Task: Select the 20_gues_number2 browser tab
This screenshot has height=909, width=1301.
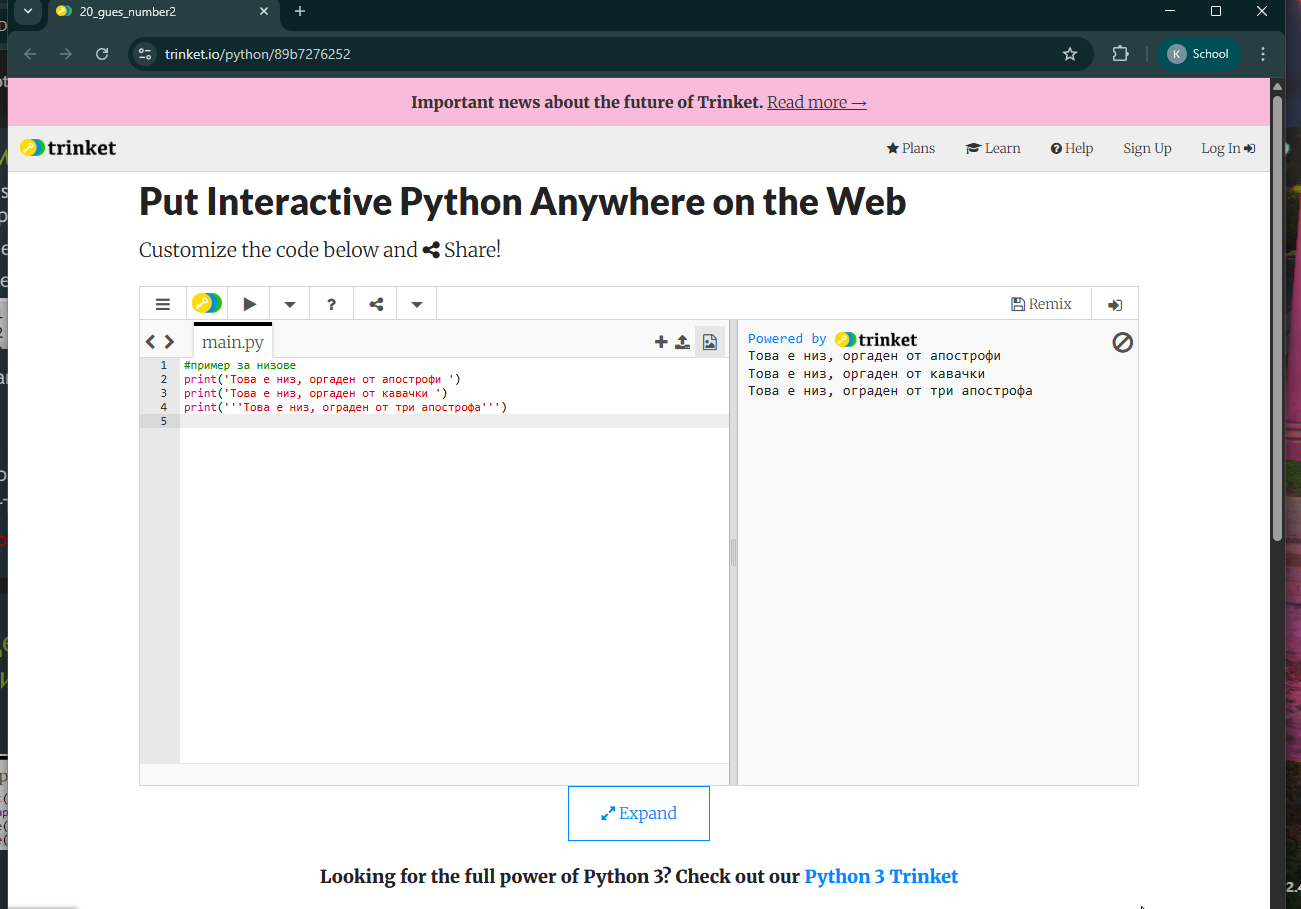Action: pyautogui.click(x=163, y=11)
